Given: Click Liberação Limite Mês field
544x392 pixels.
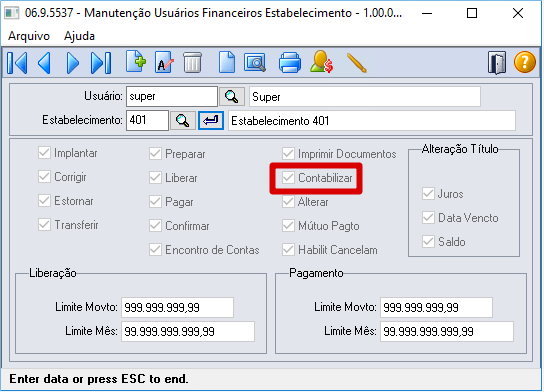Looking at the screenshot, I should pos(188,332).
